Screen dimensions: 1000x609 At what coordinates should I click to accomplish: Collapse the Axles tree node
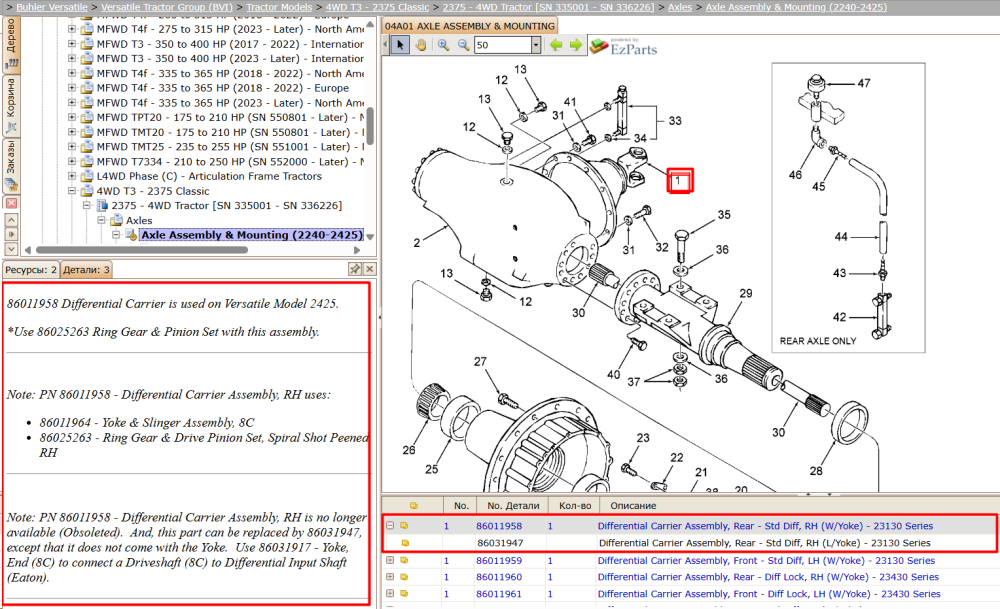(x=101, y=219)
